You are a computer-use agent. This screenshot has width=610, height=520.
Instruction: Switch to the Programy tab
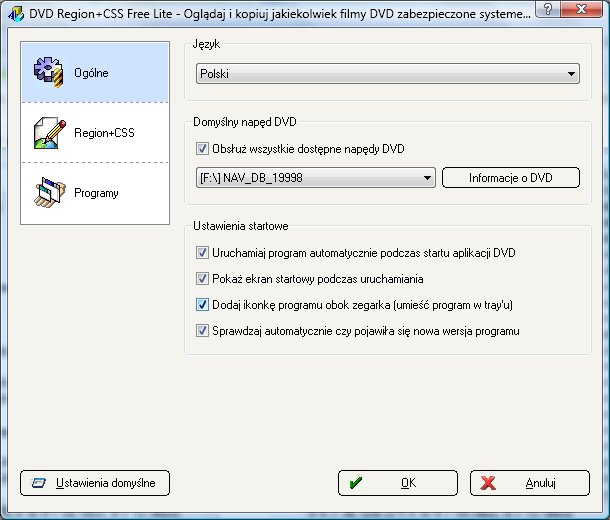point(95,193)
